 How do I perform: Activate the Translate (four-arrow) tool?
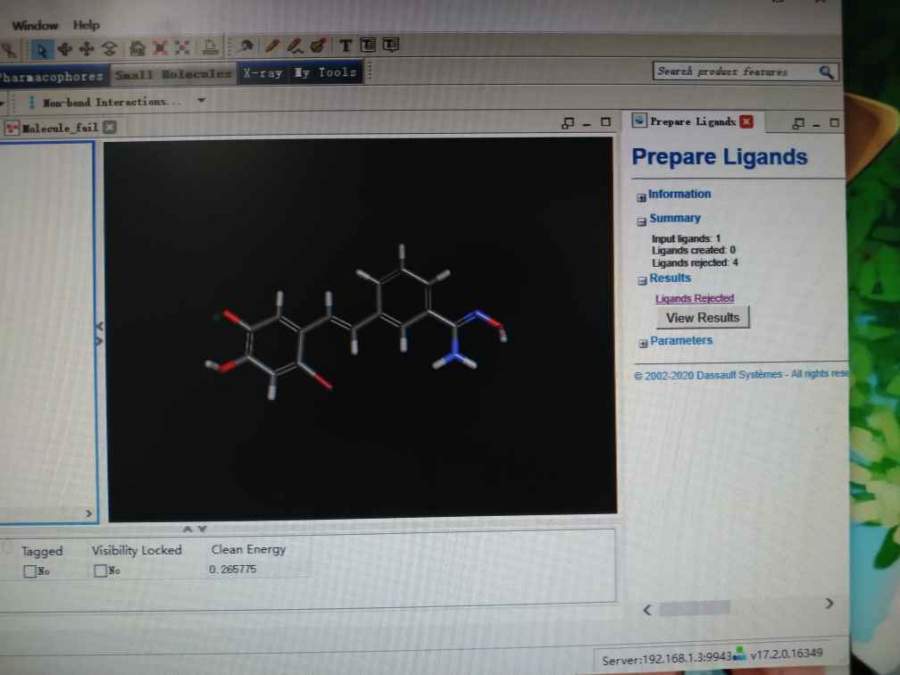click(x=87, y=48)
